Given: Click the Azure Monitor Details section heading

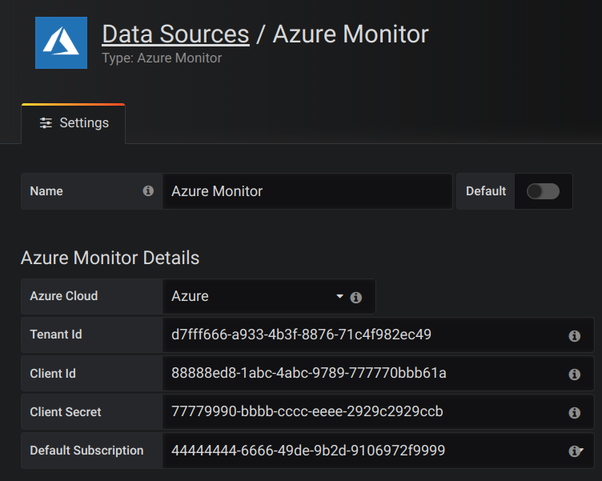Looking at the screenshot, I should 110,258.
